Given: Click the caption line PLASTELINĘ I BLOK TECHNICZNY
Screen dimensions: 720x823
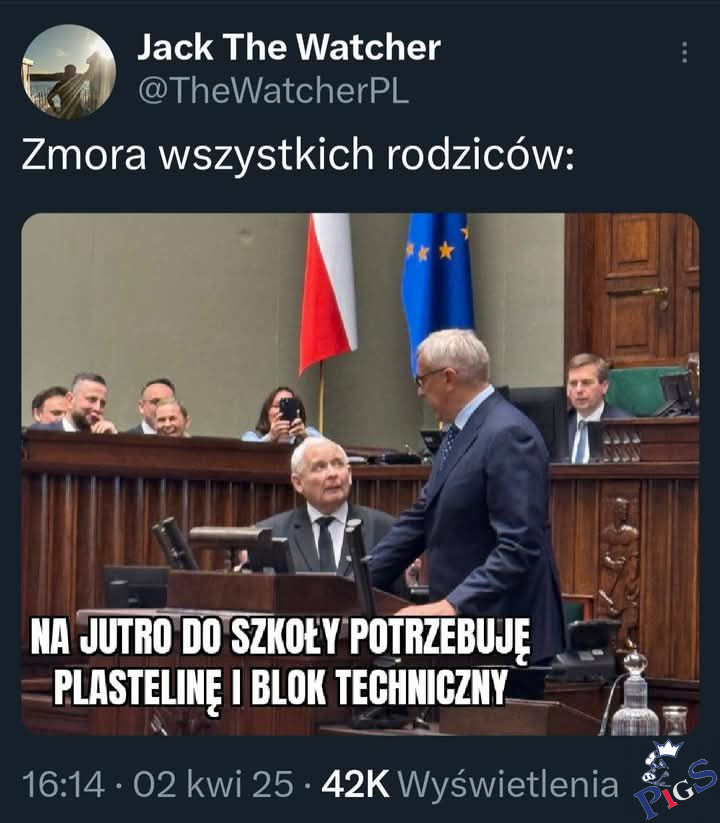Looking at the screenshot, I should point(280,686).
